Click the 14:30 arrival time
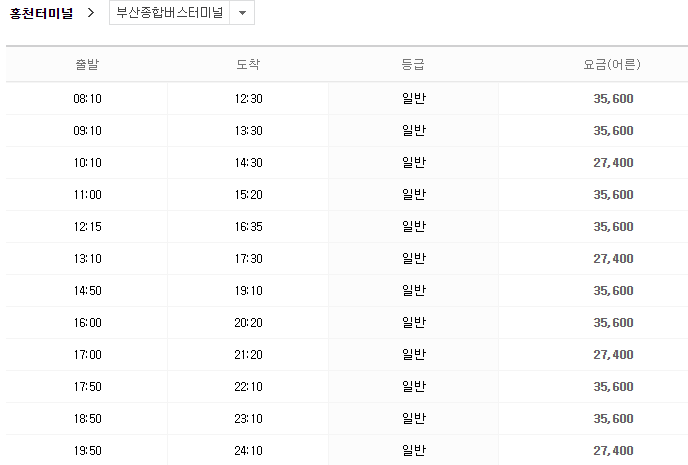 click(249, 163)
